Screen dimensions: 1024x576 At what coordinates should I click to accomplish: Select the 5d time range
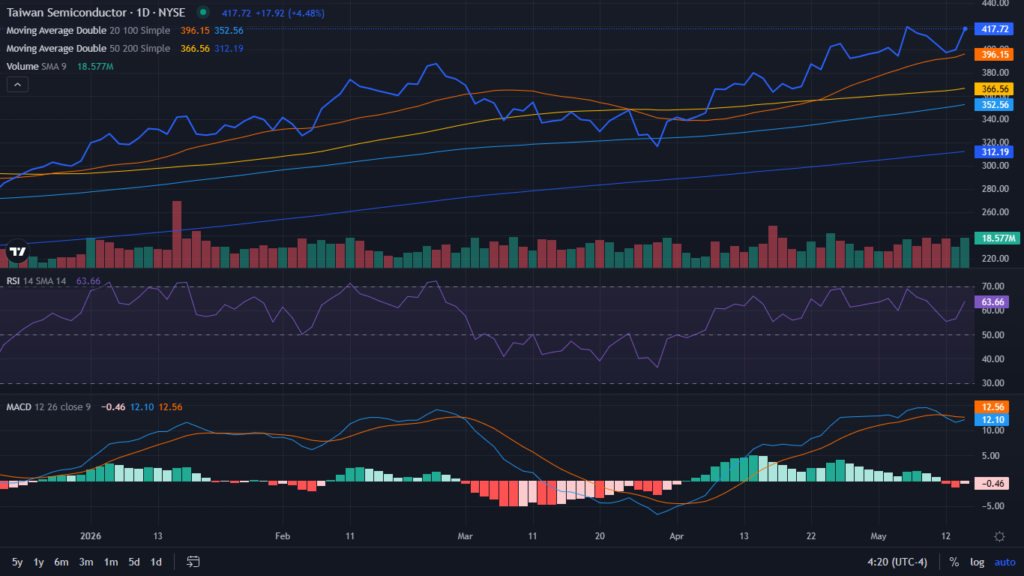pyautogui.click(x=134, y=562)
